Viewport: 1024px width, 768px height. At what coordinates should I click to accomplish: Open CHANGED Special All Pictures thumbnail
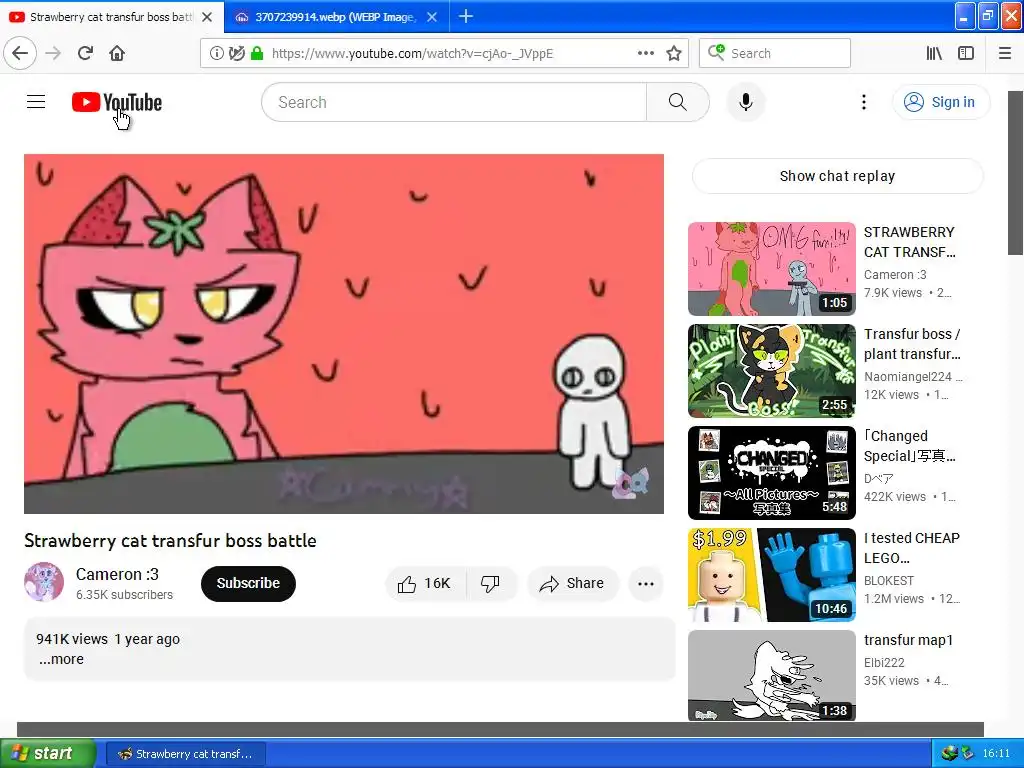pos(772,472)
